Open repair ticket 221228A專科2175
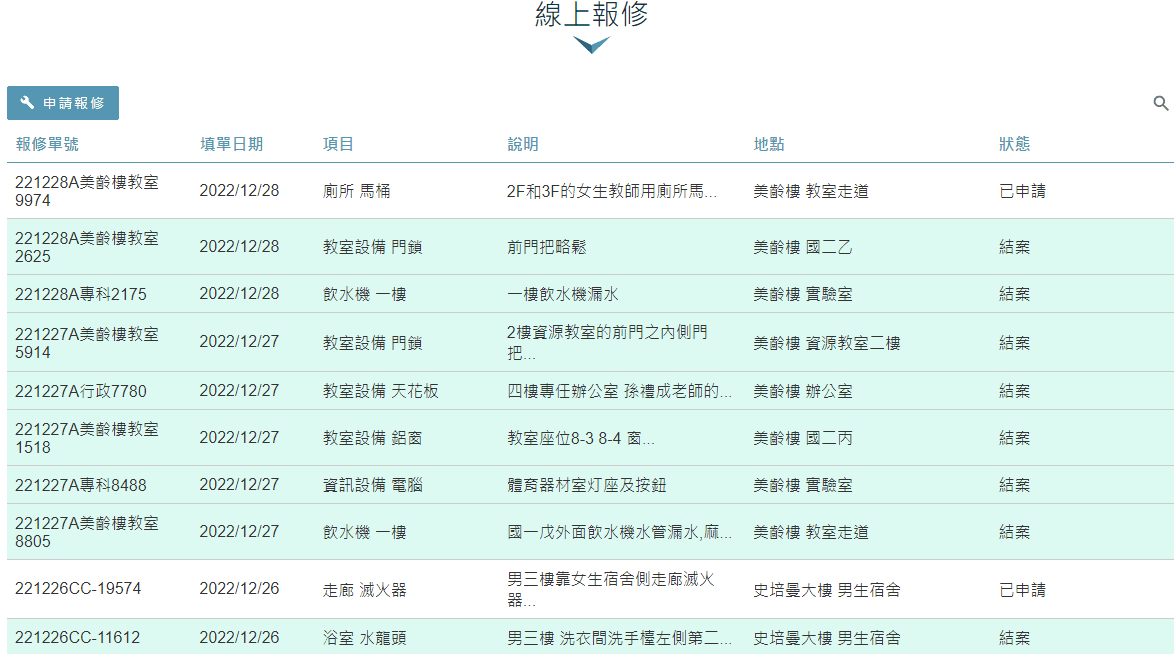1174x654 pixels. click(81, 294)
